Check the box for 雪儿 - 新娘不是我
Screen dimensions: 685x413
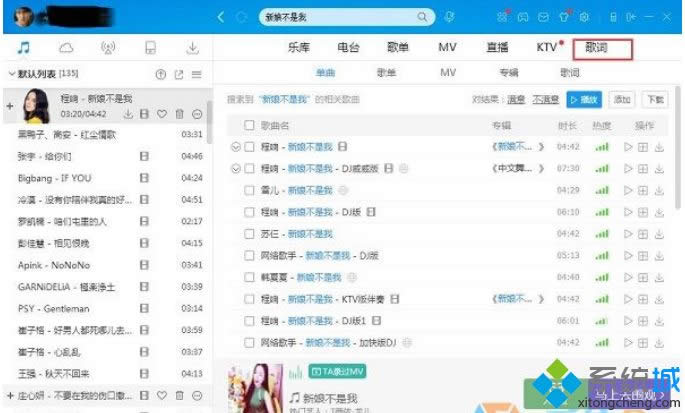click(249, 190)
